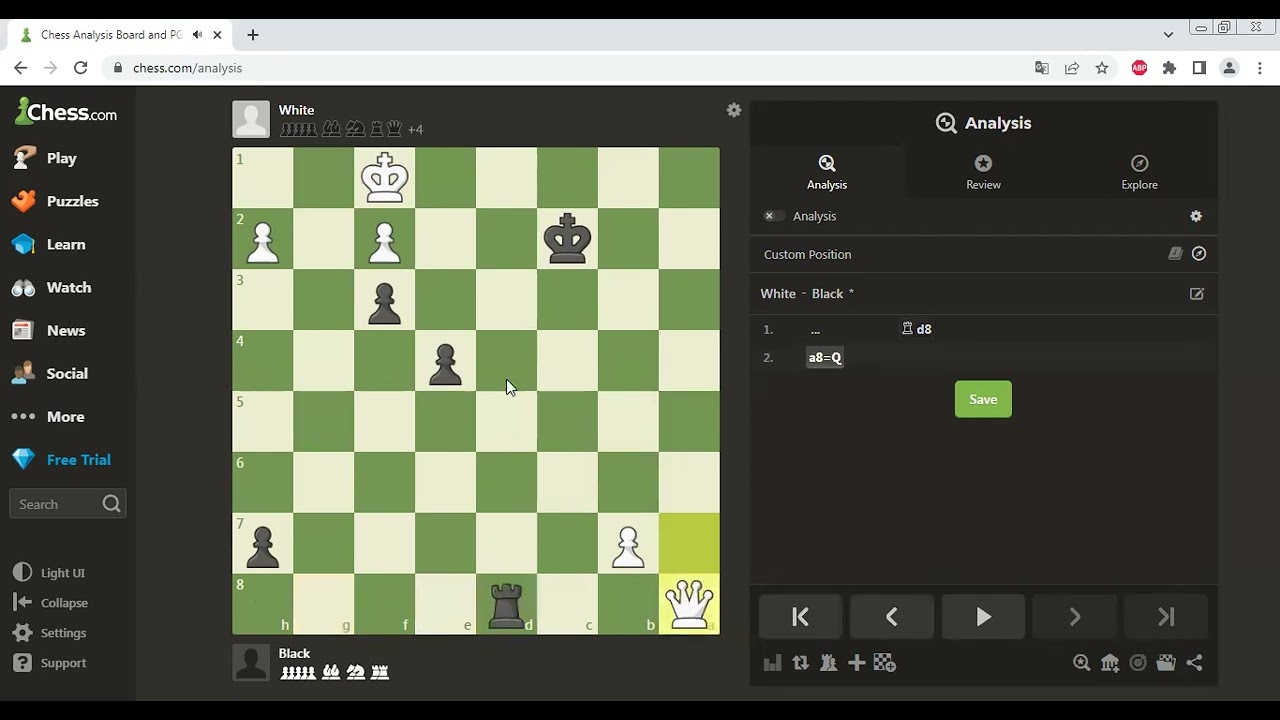Open Learn from sidebar
This screenshot has width=1280, height=720.
pos(68,244)
